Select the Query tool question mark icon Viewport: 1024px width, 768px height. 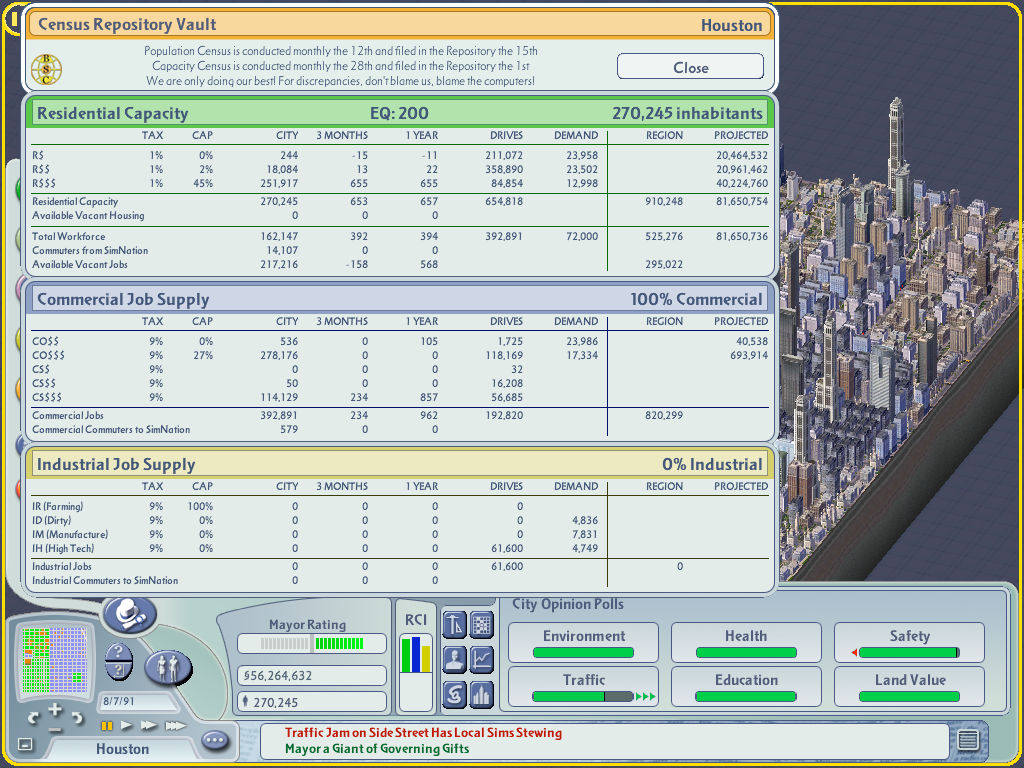[x=119, y=652]
